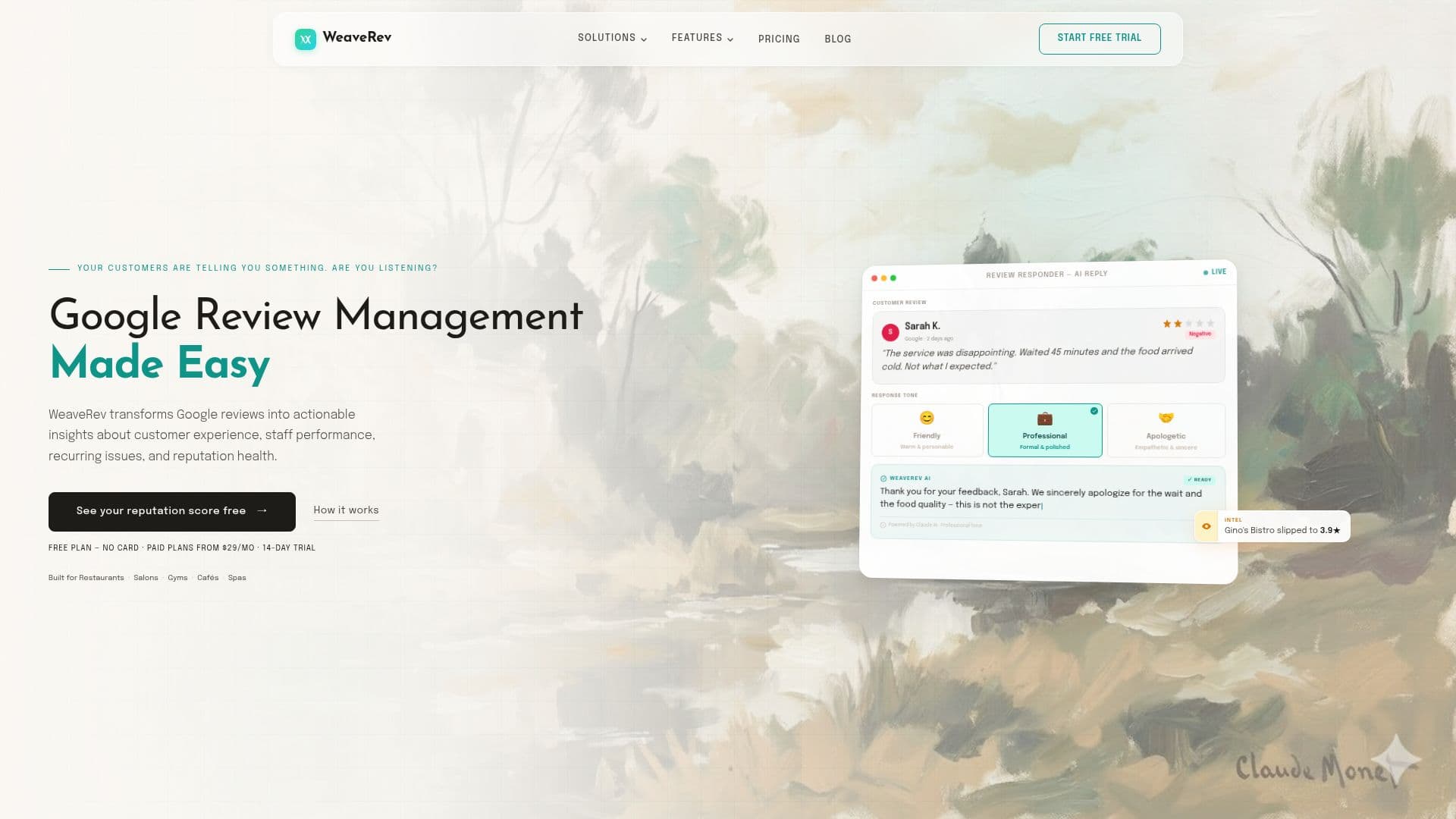
Task: Go to the Pricing page
Action: pos(779,39)
